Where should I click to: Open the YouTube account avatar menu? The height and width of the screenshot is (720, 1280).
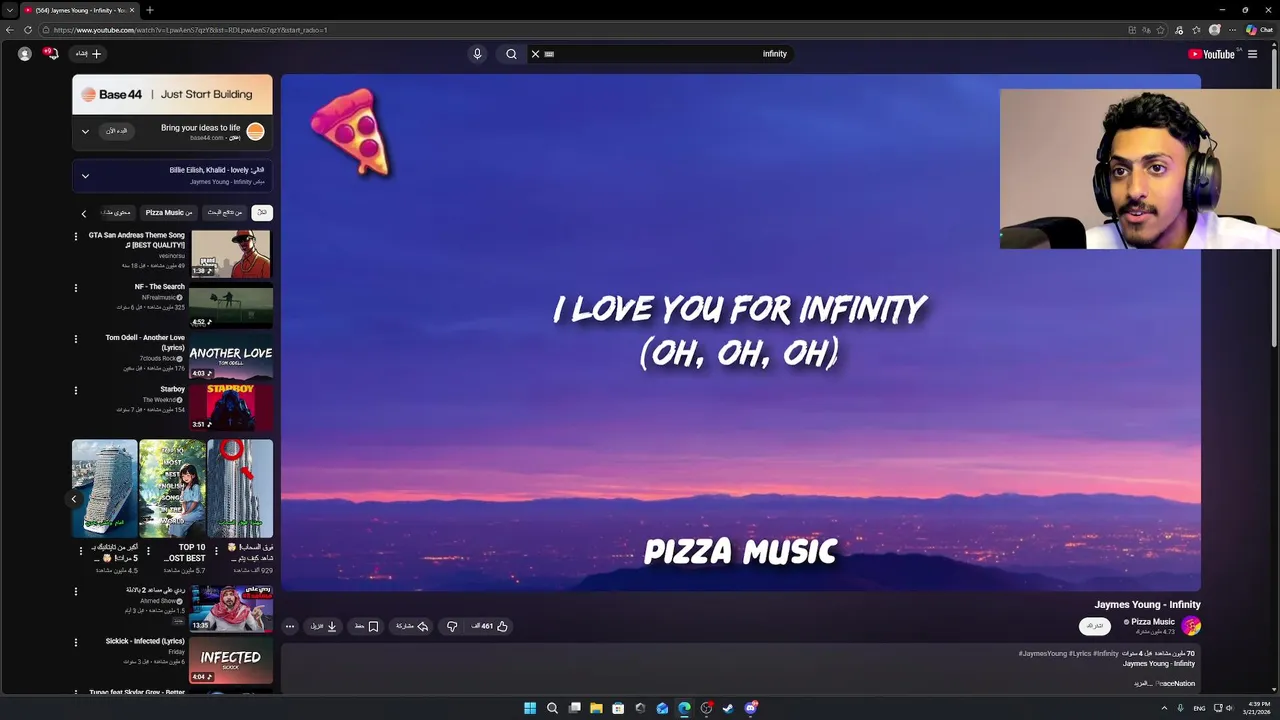pos(25,54)
